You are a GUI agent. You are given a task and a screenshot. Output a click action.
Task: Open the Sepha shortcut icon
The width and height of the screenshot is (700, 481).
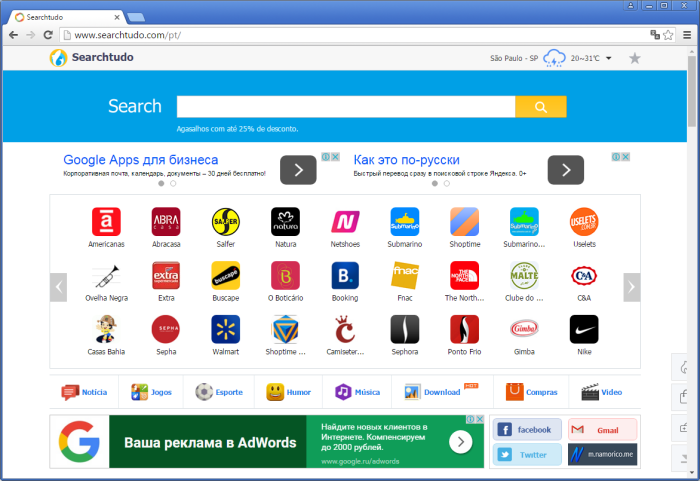[x=166, y=329]
